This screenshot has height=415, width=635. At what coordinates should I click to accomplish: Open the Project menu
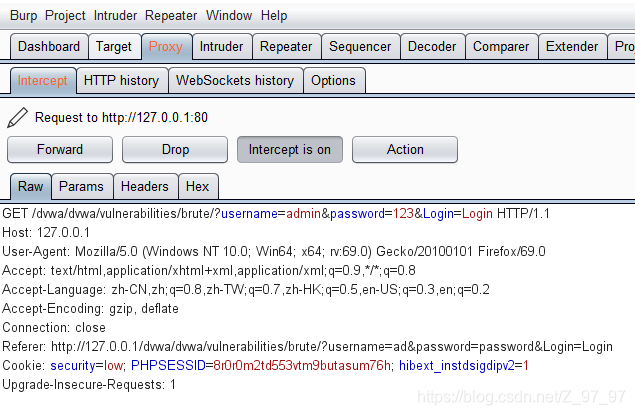click(x=65, y=15)
